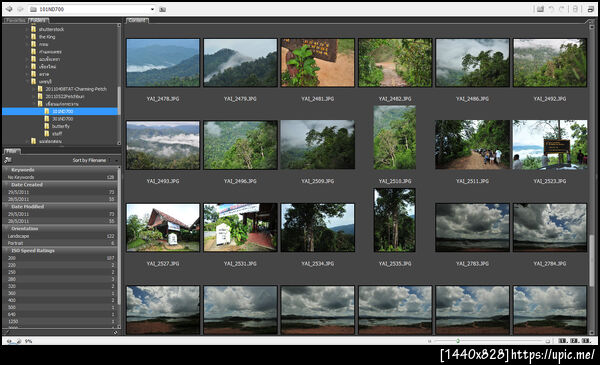This screenshot has width=600, height=365.
Task: Filter Date Created by 28/5/2011
Action: [x=61, y=199]
